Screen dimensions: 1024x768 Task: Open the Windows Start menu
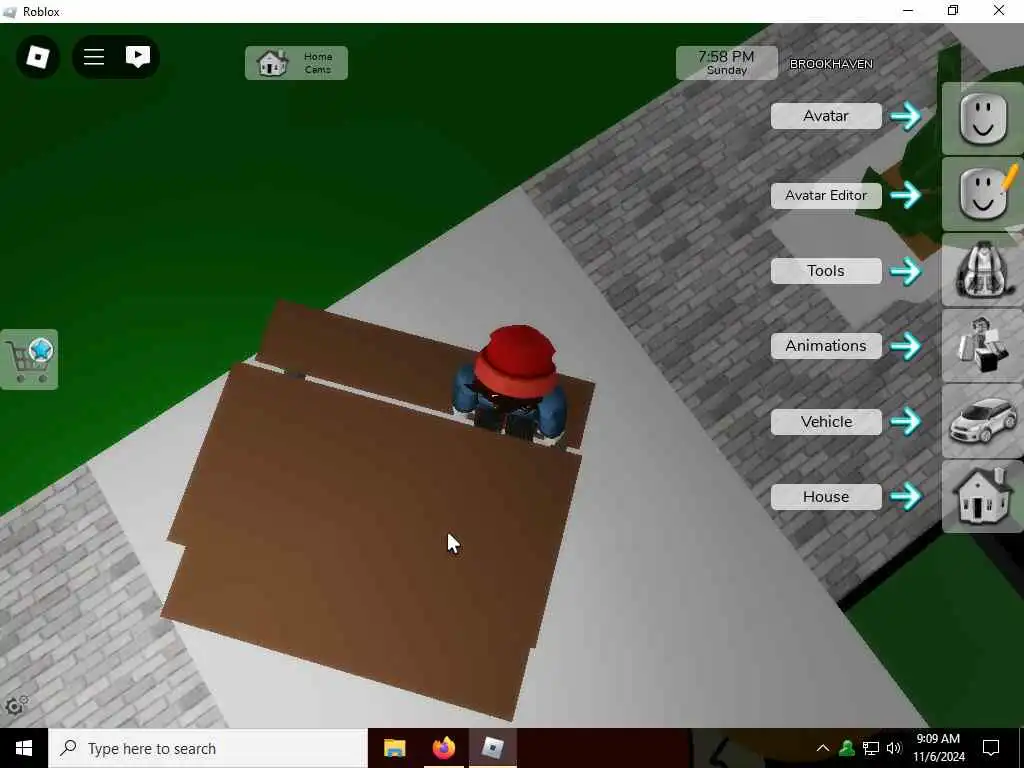click(x=24, y=748)
